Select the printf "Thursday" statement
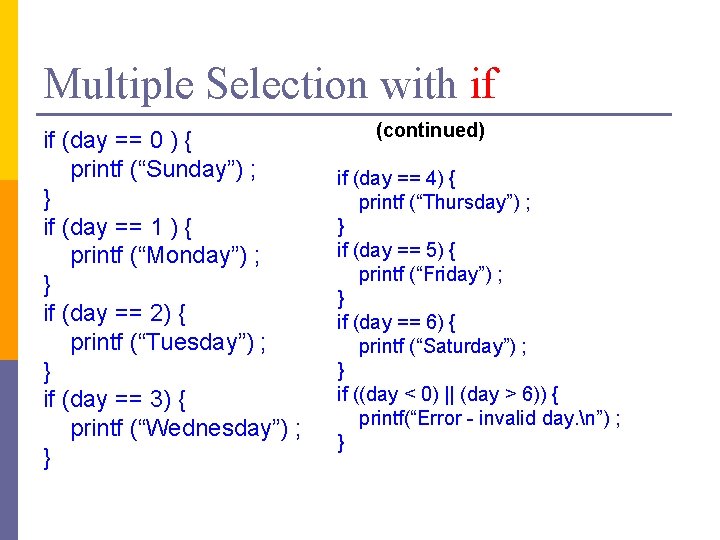720x540 pixels. 445,202
